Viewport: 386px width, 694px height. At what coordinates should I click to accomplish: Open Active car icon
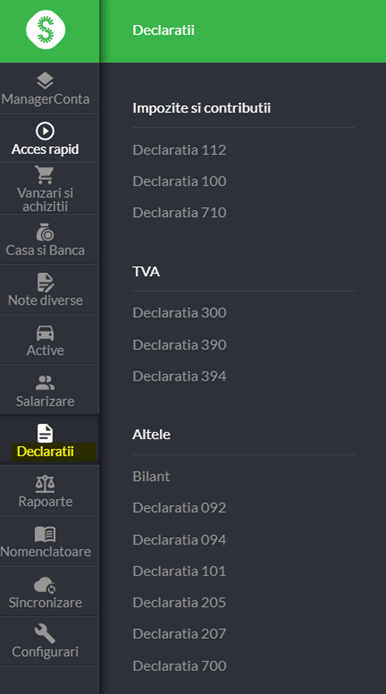45,333
